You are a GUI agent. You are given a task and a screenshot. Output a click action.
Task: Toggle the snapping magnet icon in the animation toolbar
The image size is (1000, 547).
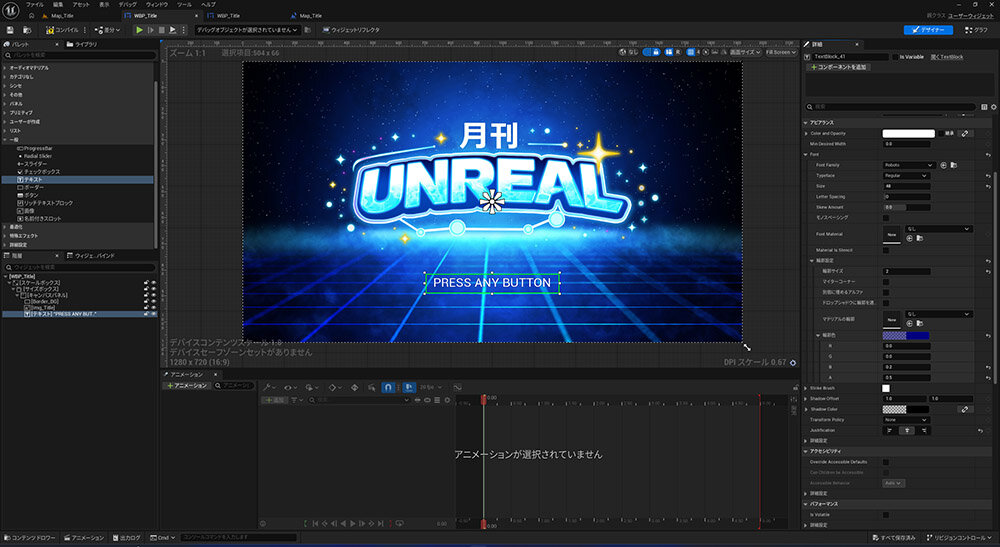click(x=387, y=386)
